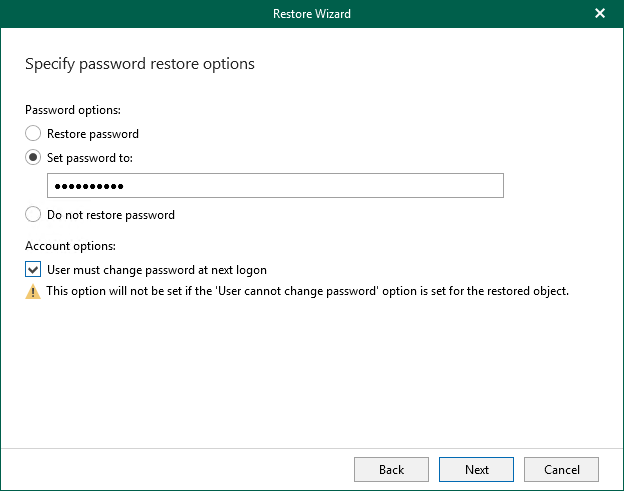Toggle User must change password checkbox

[x=33, y=269]
